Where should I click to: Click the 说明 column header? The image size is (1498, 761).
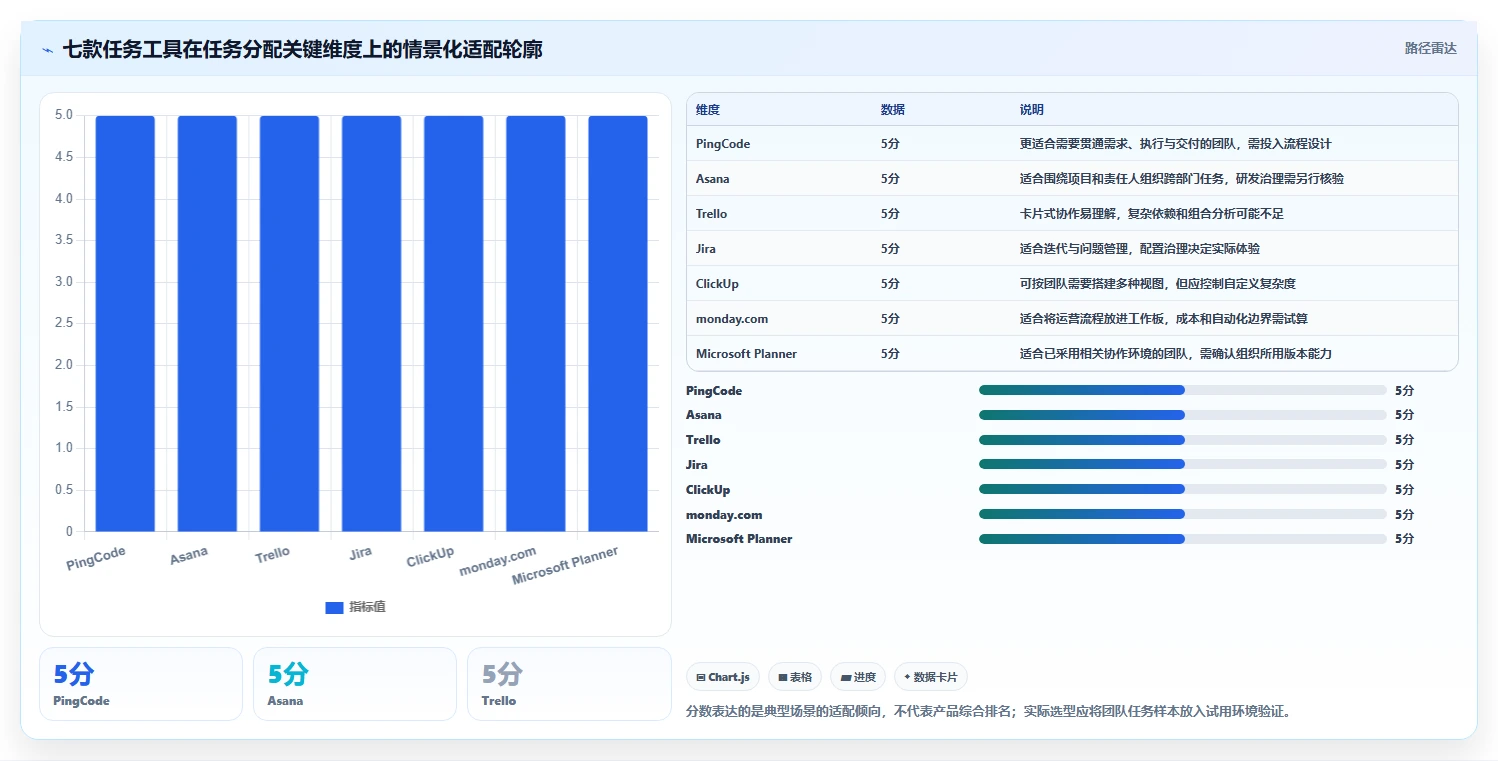[x=1032, y=109]
